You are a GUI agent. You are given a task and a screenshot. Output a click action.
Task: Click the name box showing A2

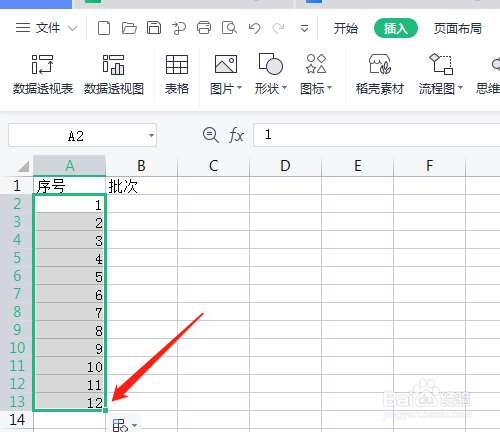pyautogui.click(x=76, y=135)
